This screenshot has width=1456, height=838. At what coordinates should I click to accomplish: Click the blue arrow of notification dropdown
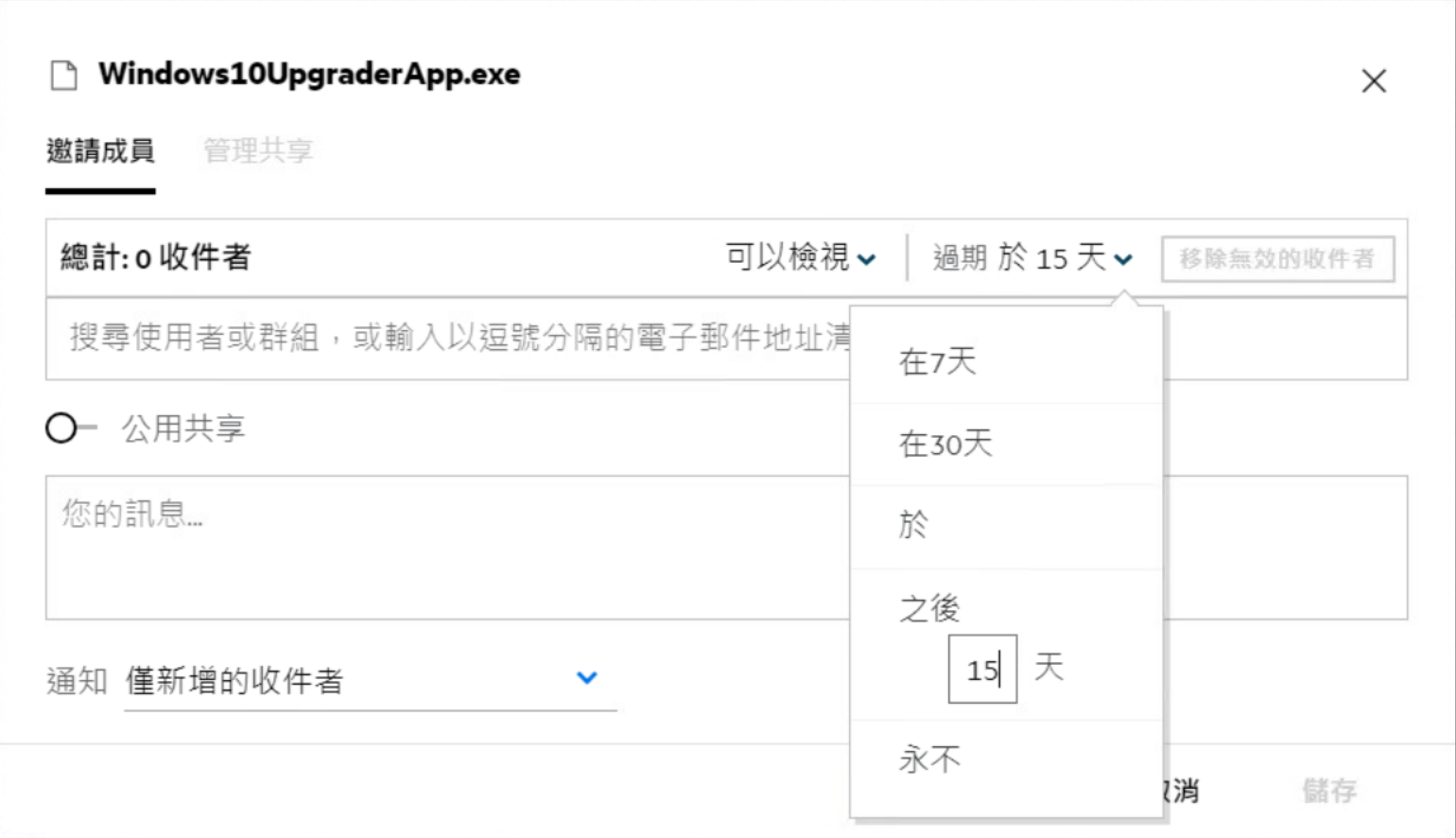coord(587,678)
